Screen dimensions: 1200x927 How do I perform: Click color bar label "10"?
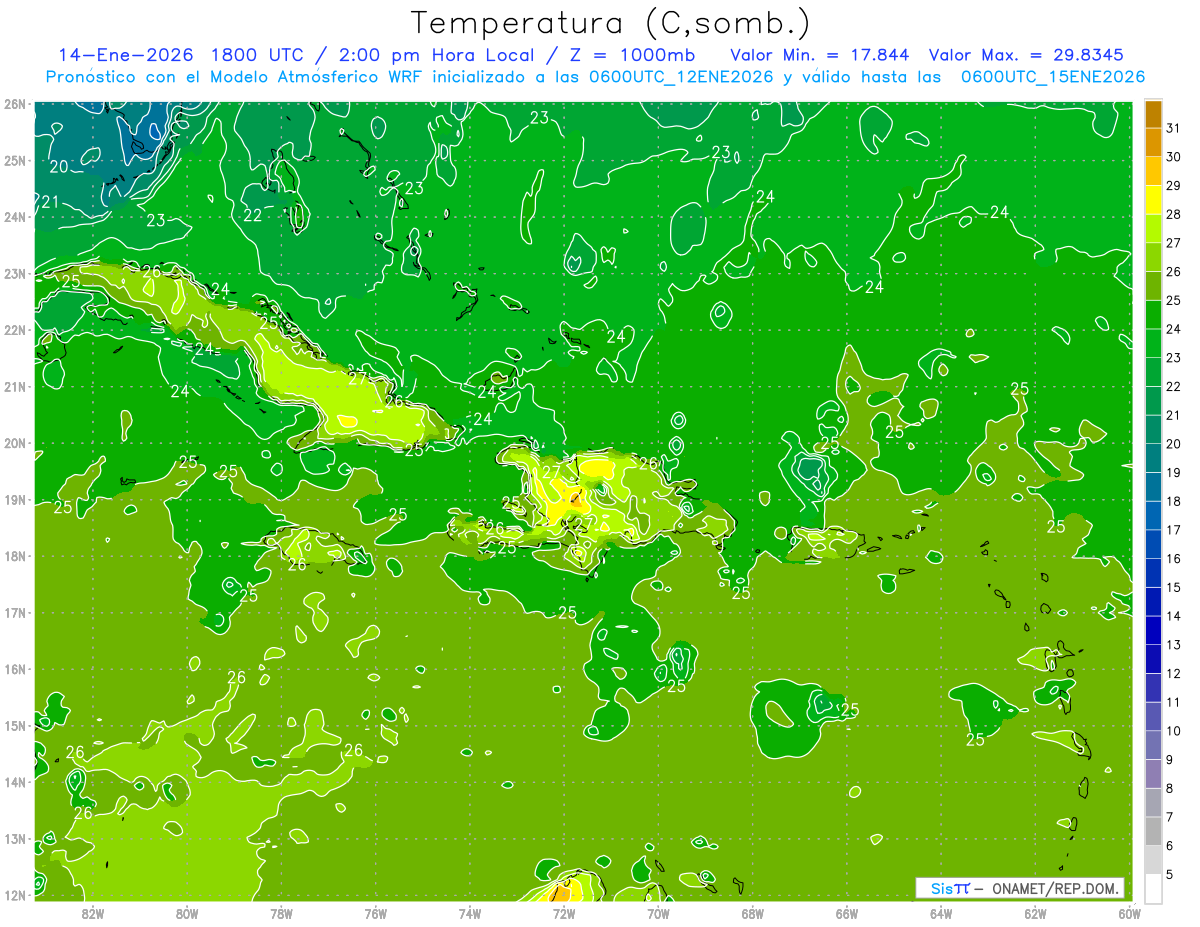click(1174, 731)
